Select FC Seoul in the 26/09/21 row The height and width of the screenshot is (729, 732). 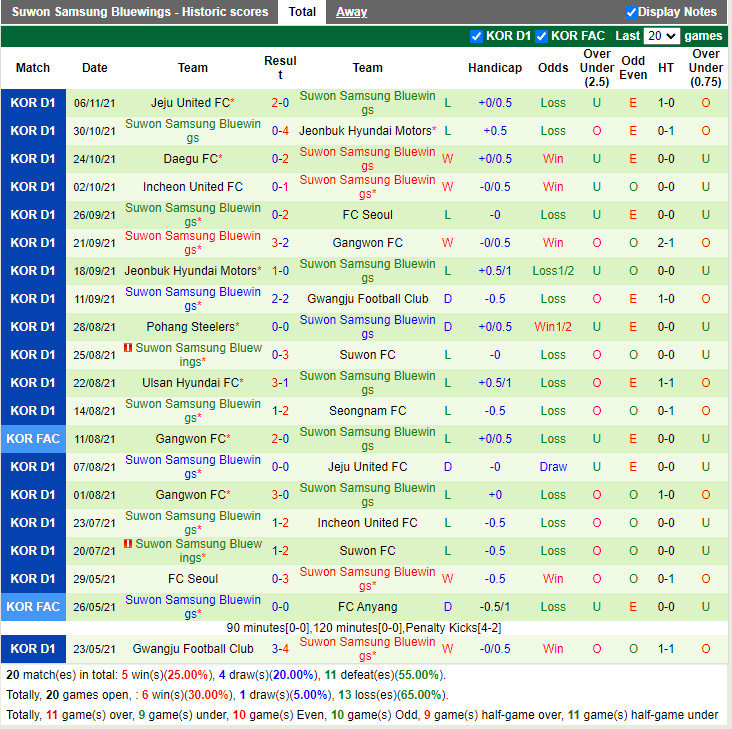367,215
